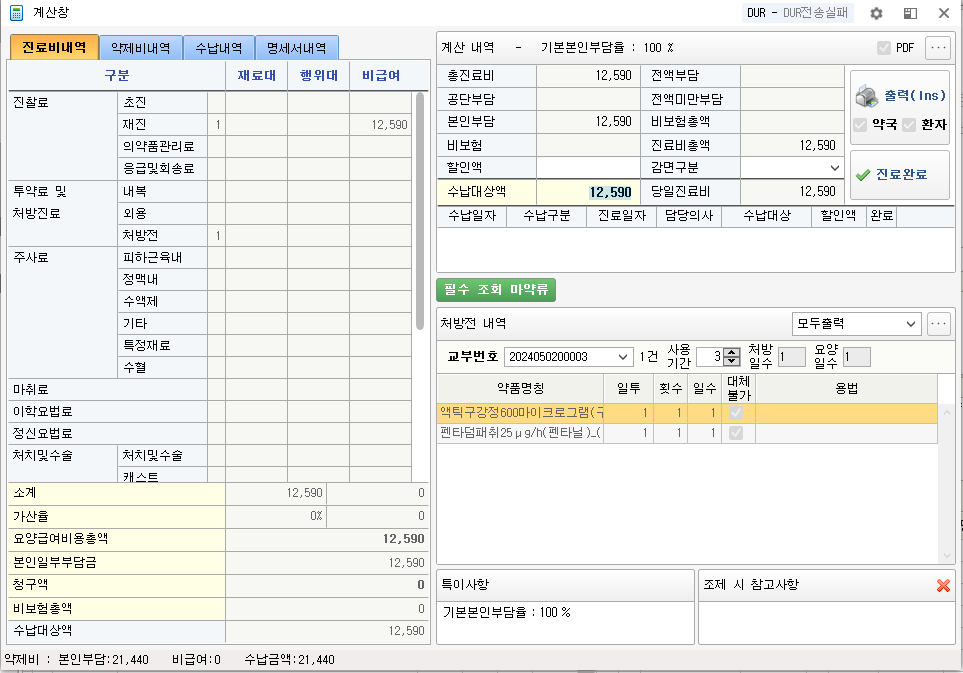Image resolution: width=963 pixels, height=673 pixels.
Task: Toggle the PDF checkbox
Action: tap(883, 48)
